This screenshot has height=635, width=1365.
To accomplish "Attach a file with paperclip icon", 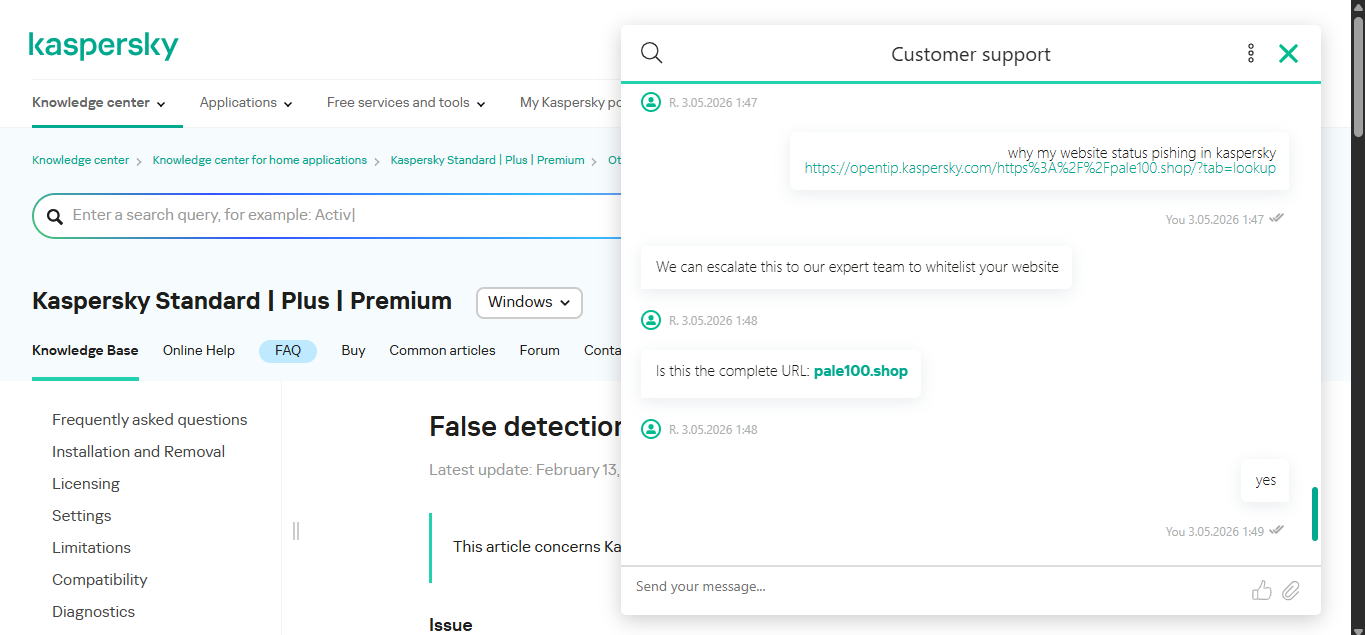I will tap(1291, 590).
